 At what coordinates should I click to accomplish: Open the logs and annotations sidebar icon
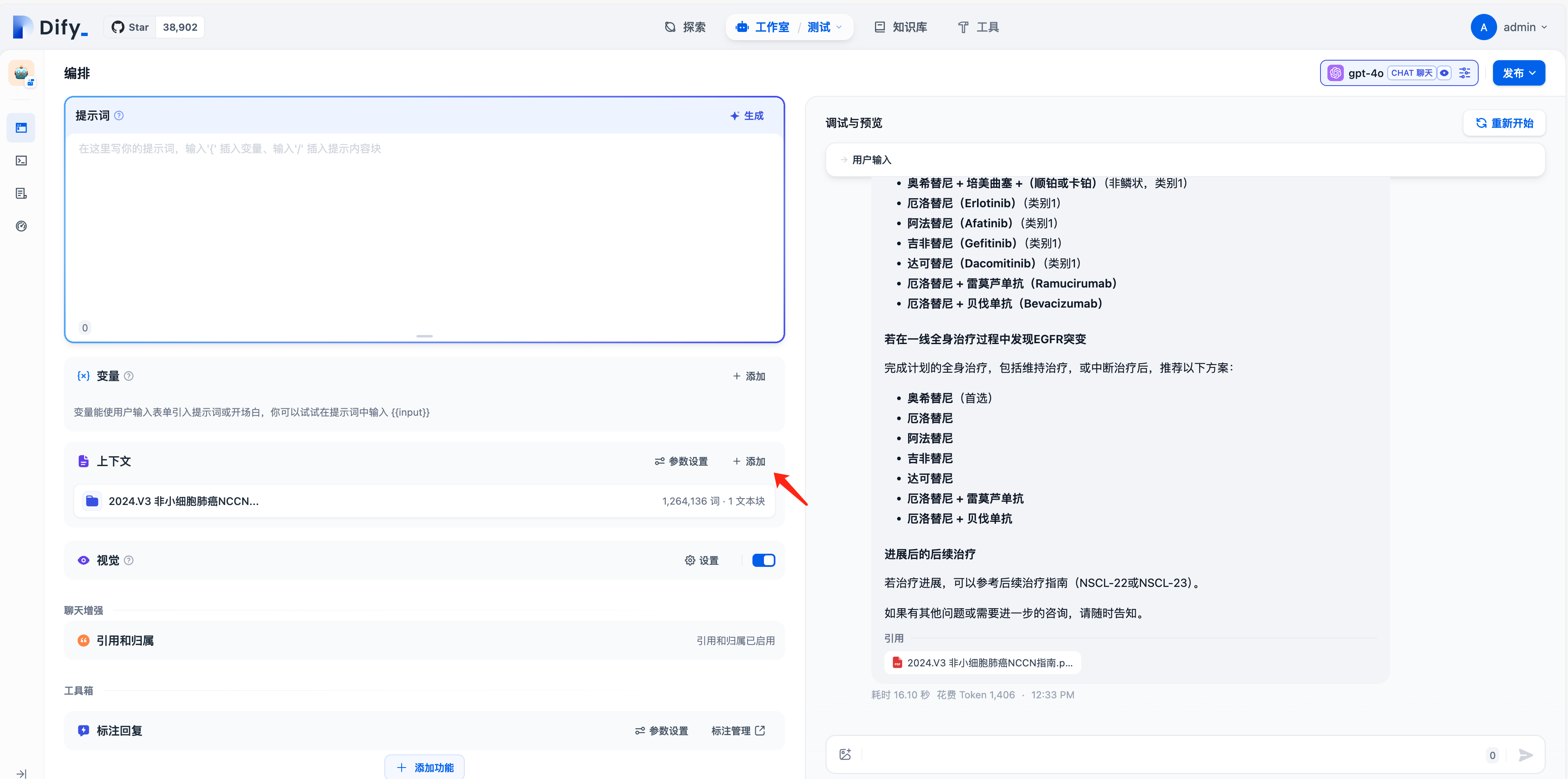(x=21, y=193)
